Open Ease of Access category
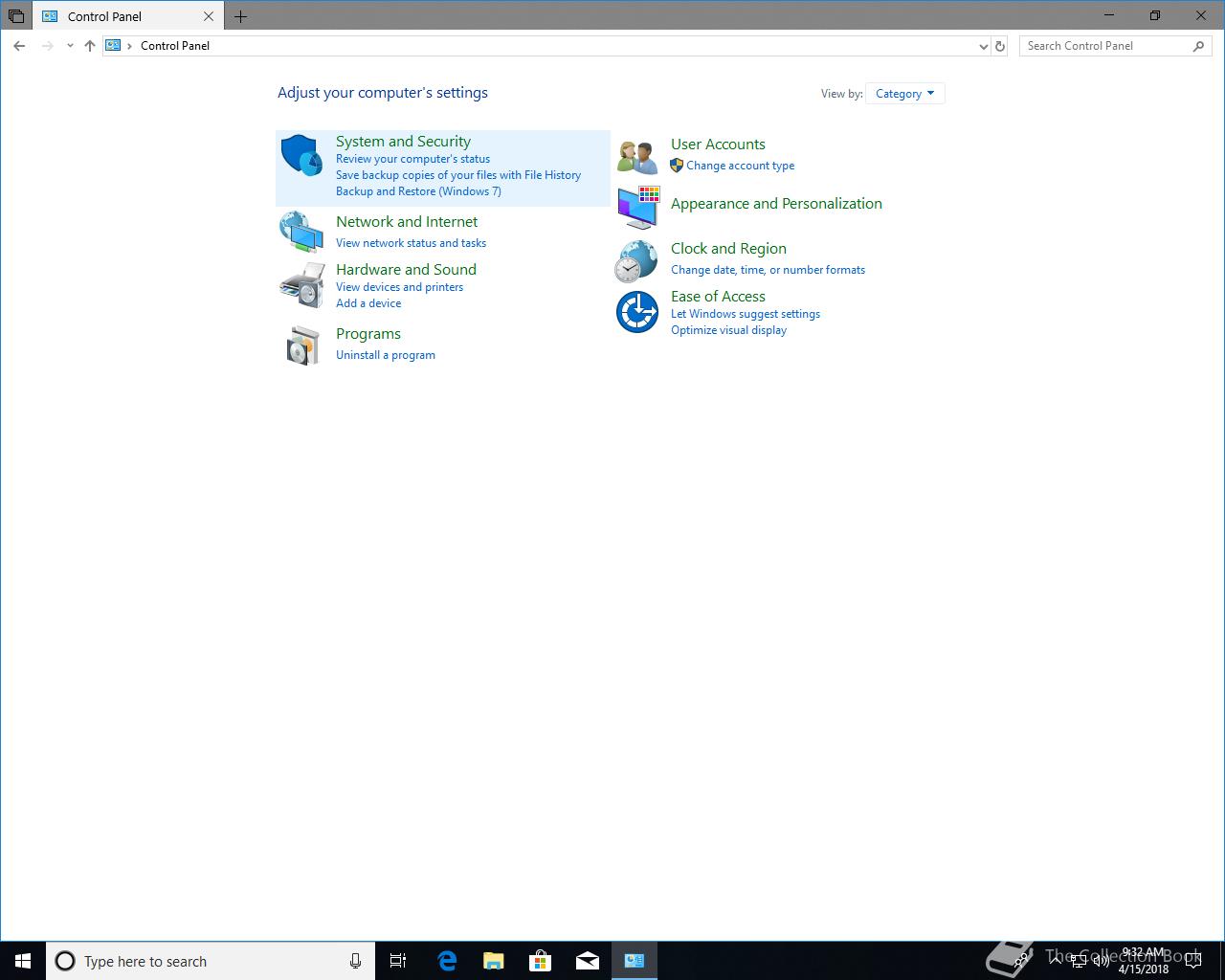 718,296
